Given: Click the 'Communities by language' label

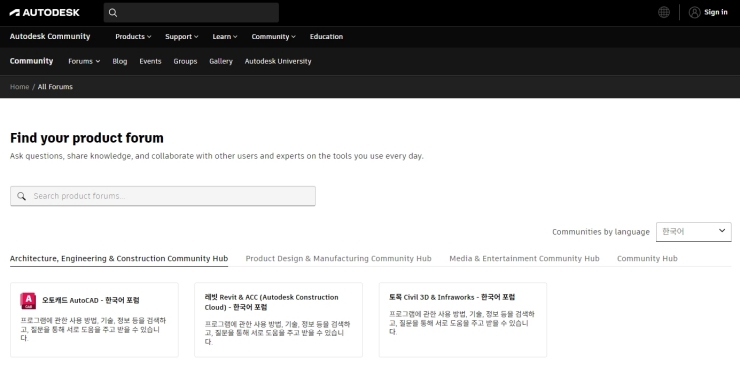Looking at the screenshot, I should pyautogui.click(x=601, y=232).
